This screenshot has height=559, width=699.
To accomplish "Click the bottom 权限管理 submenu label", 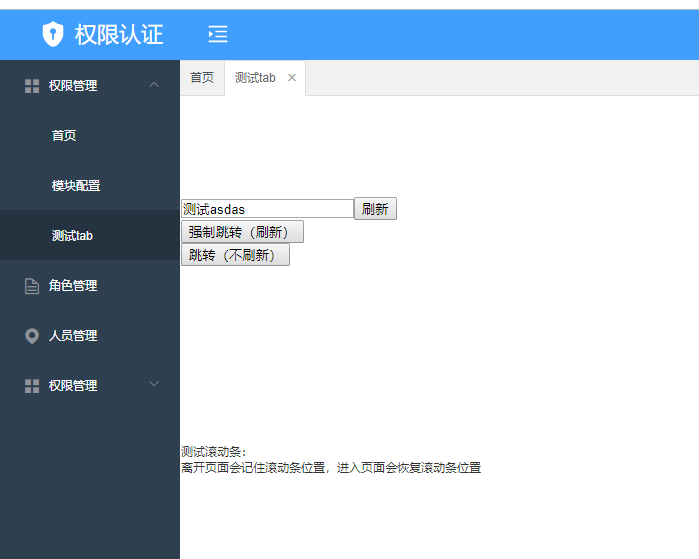I will 73,386.
